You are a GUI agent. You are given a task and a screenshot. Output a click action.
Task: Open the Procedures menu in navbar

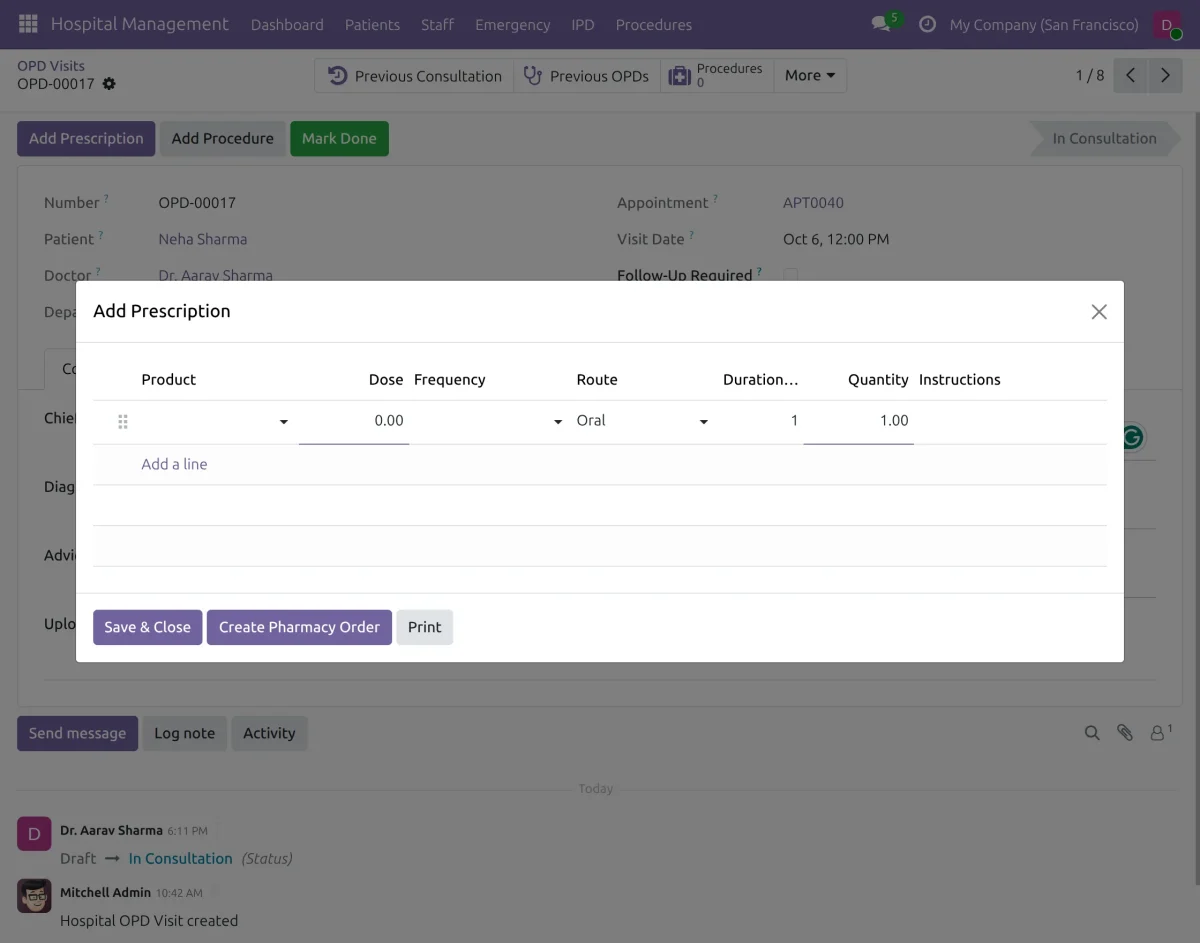click(654, 24)
